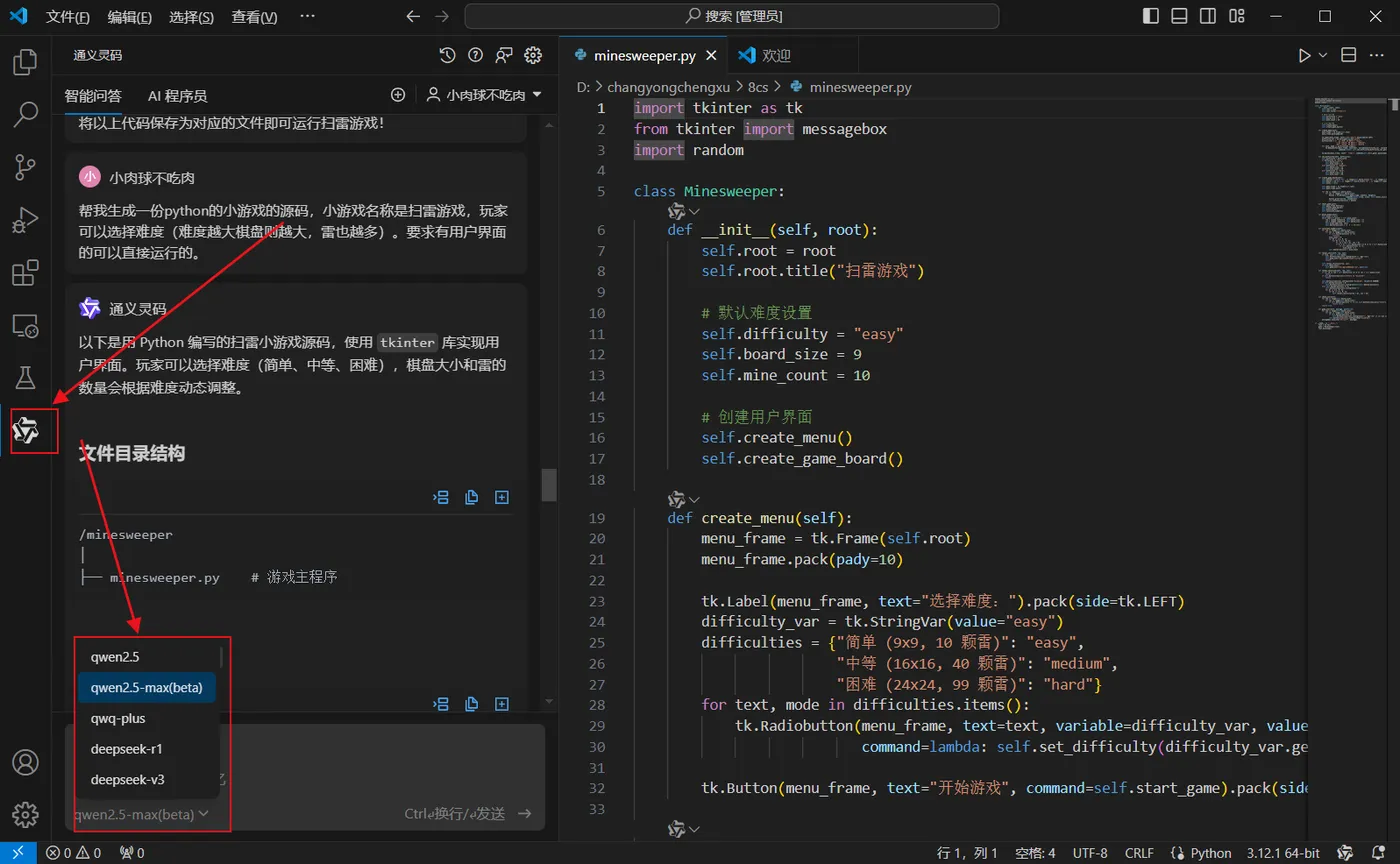Toggle the bottom panel
Image resolution: width=1400 pixels, height=864 pixels.
(x=1180, y=16)
